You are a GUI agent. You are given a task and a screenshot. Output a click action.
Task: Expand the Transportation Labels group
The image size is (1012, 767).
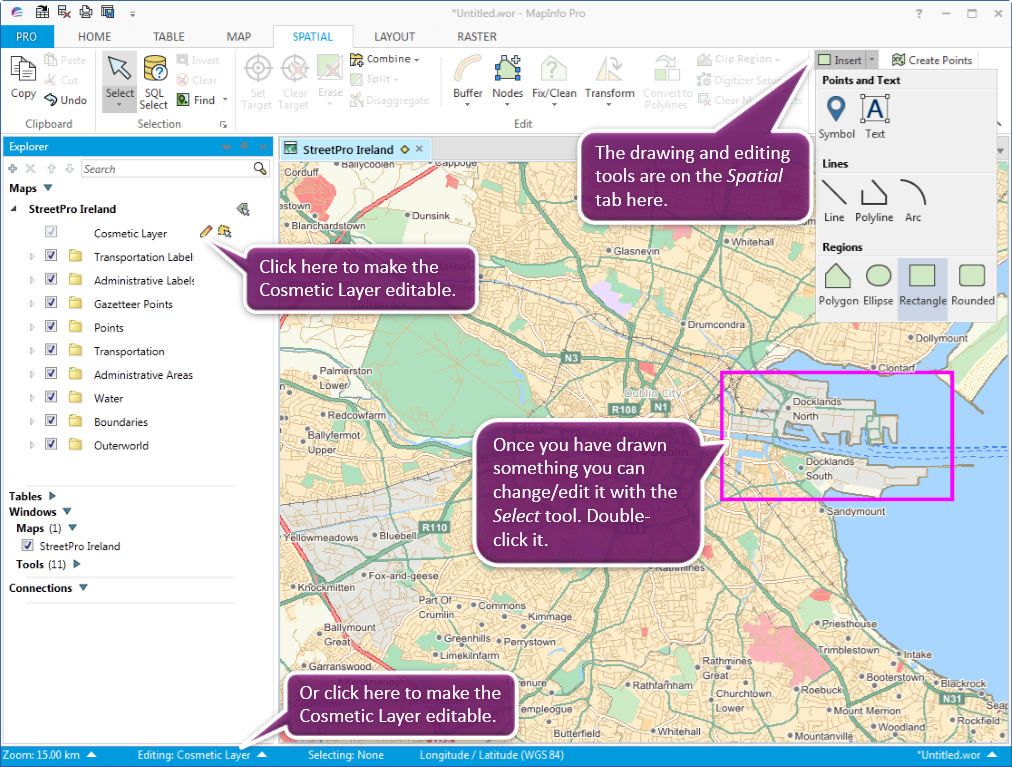coord(32,256)
